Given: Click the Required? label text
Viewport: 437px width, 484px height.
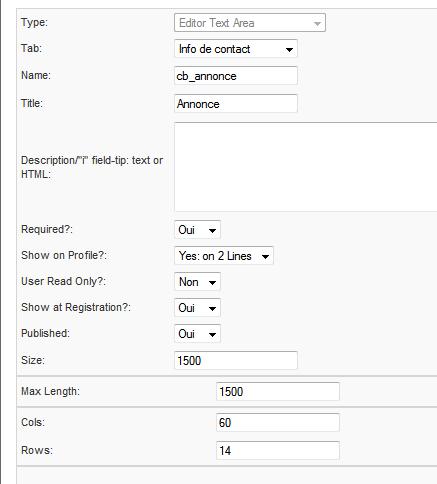Looking at the screenshot, I should point(47,229).
